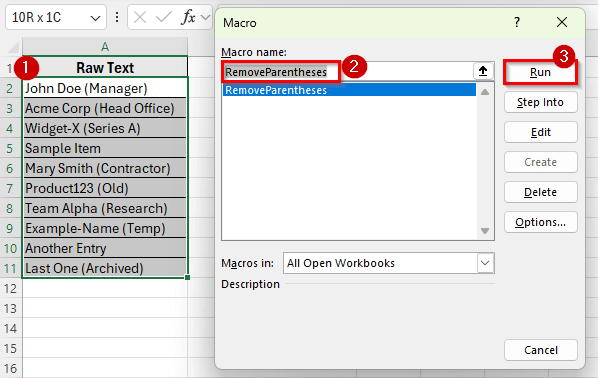Close the Macro dialog with X
Screen dimensions: 598x378
(x=562, y=22)
